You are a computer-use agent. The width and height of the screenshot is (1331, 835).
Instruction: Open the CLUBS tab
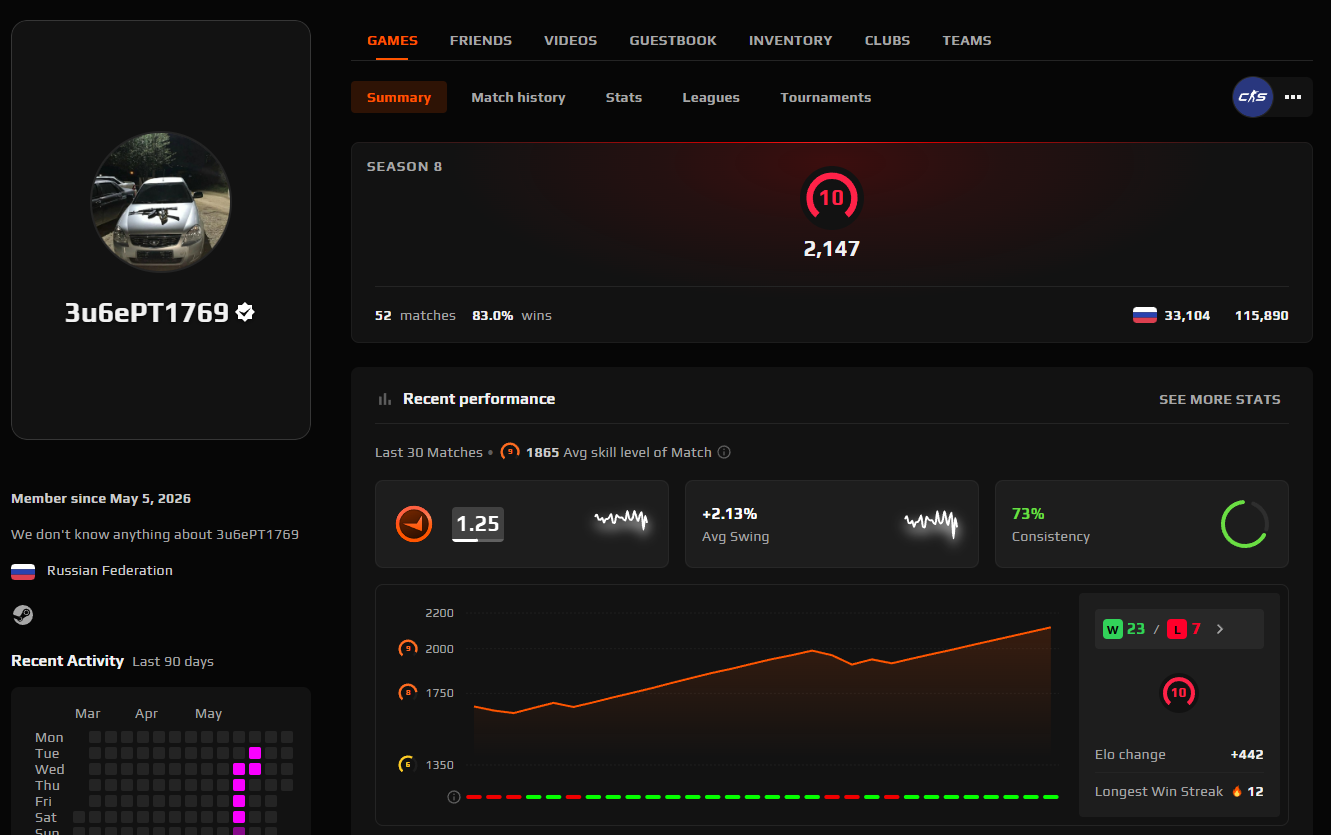[888, 41]
